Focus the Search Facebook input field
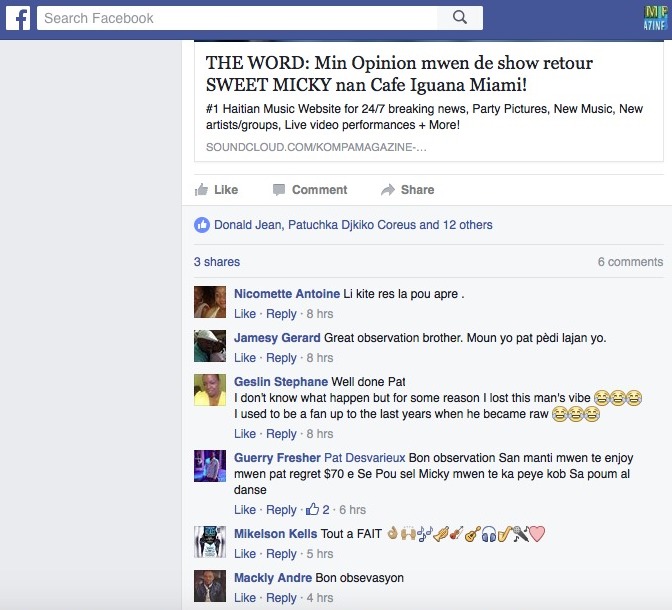Image resolution: width=672 pixels, height=610 pixels. pyautogui.click(x=237, y=18)
